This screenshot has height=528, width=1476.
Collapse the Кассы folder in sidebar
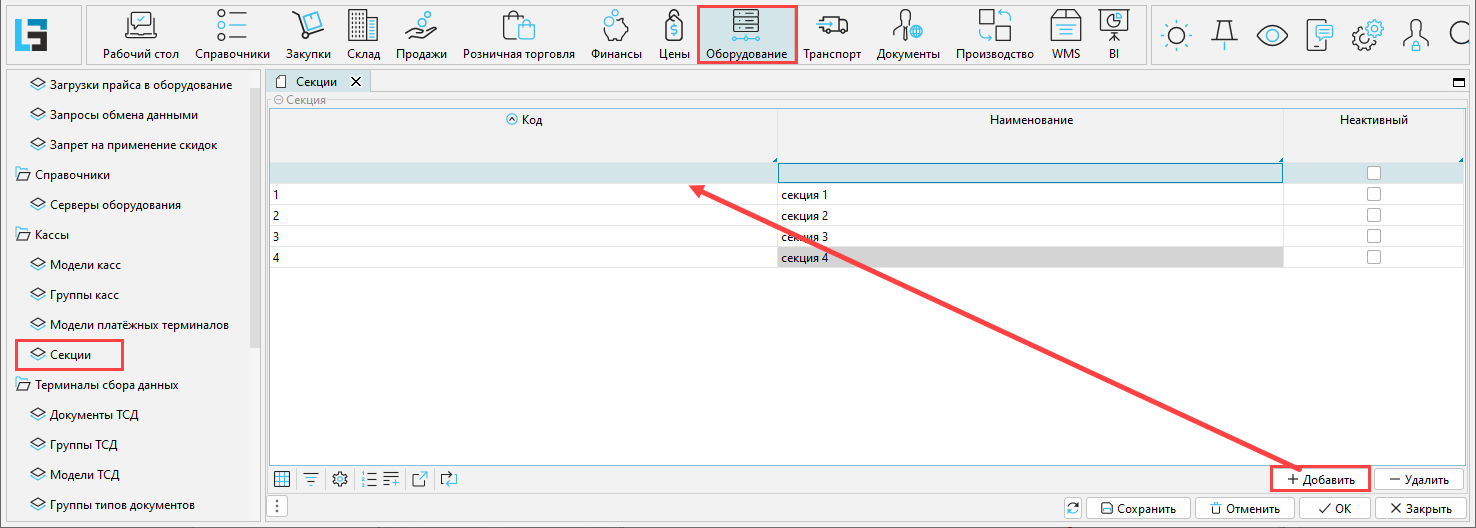[x=23, y=235]
